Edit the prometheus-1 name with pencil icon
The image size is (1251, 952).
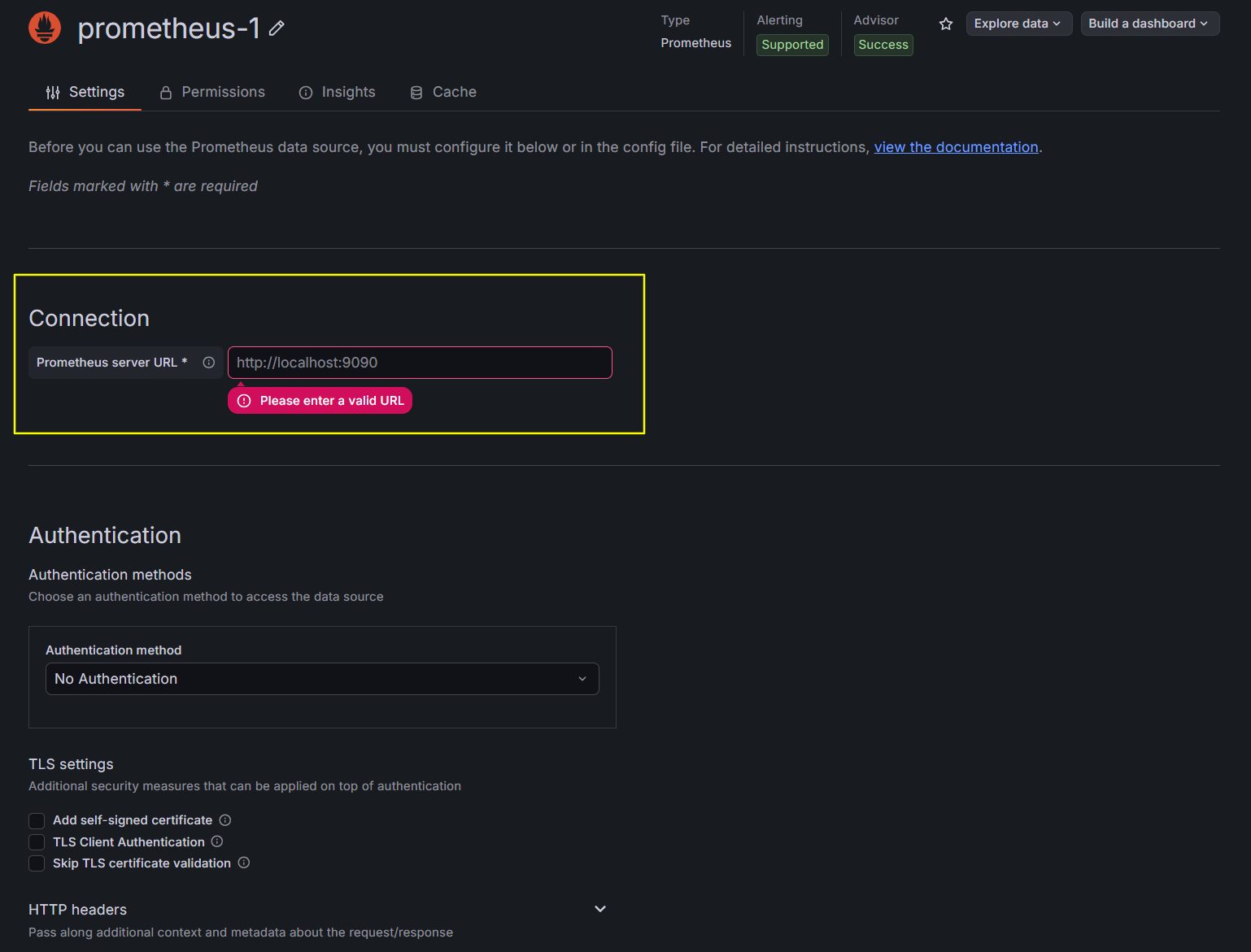[277, 28]
